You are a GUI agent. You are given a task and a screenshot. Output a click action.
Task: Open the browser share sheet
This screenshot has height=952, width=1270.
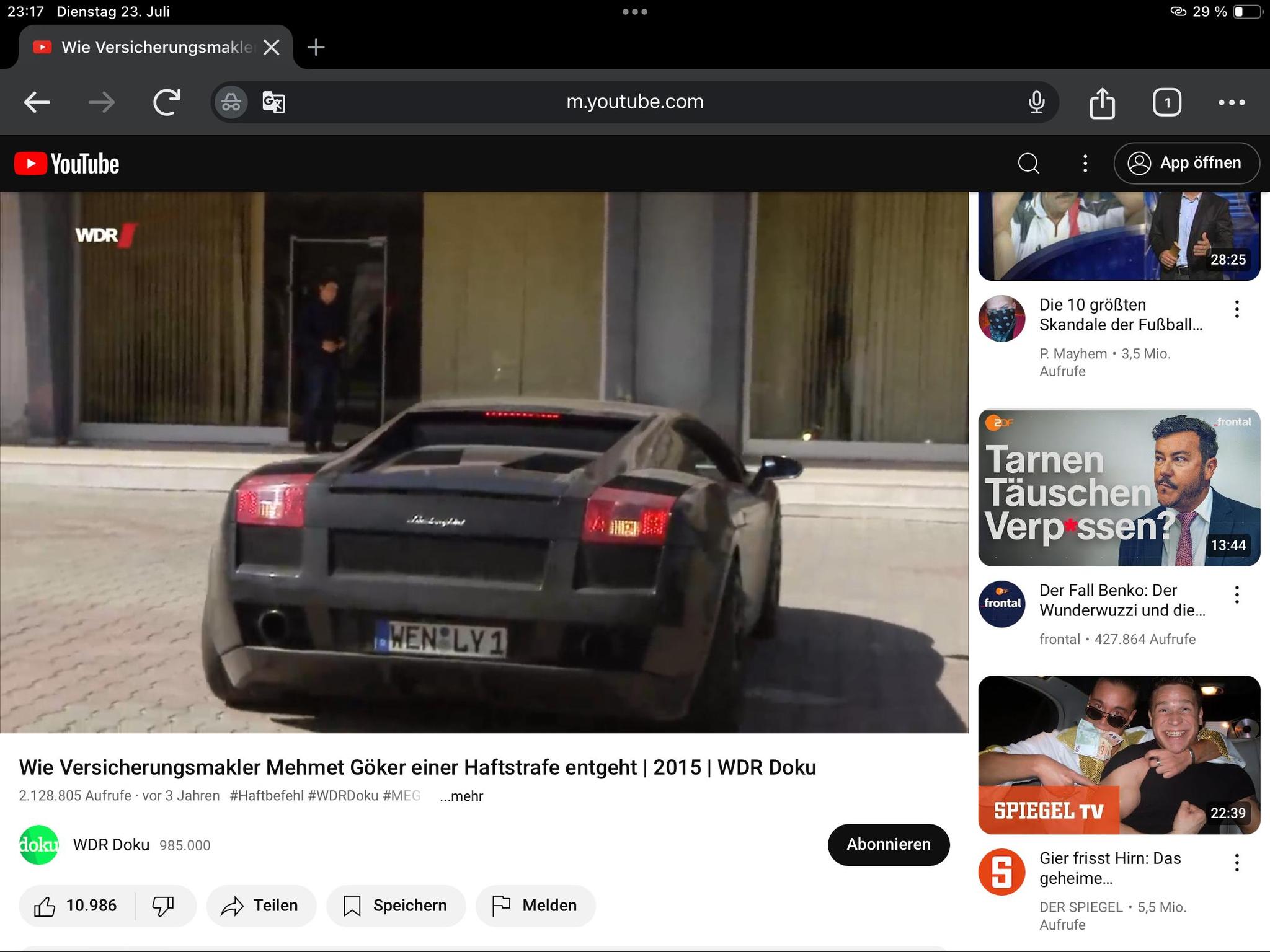tap(1102, 102)
